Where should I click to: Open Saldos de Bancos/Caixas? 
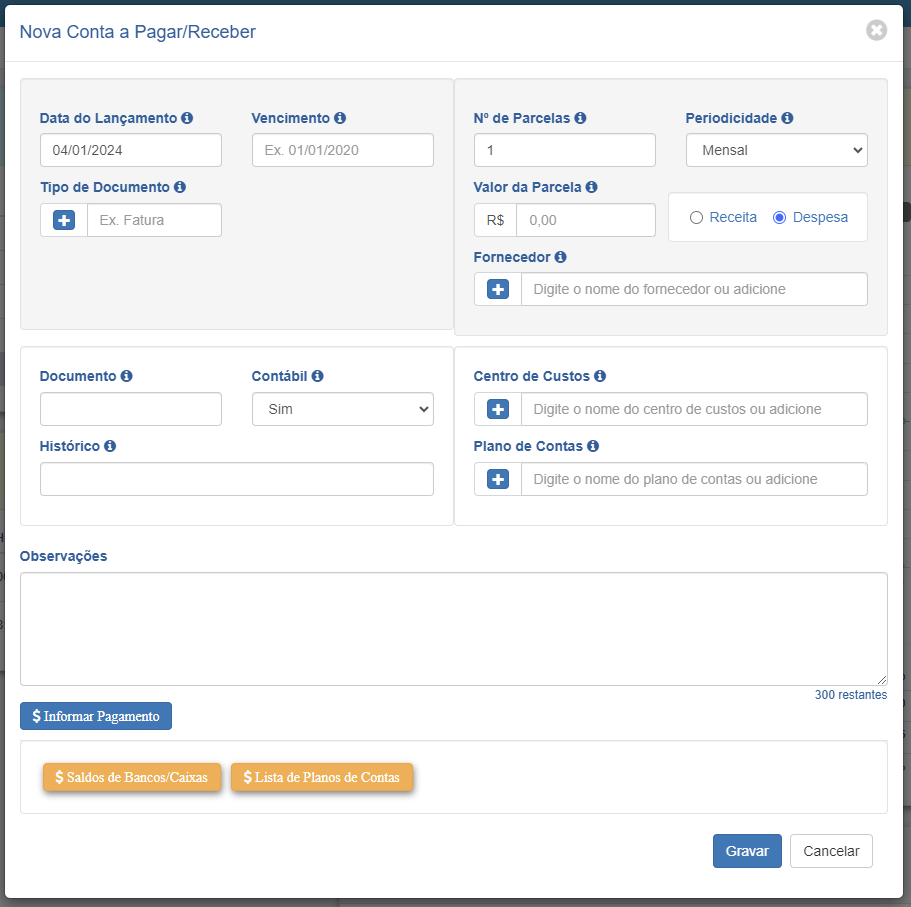(132, 777)
